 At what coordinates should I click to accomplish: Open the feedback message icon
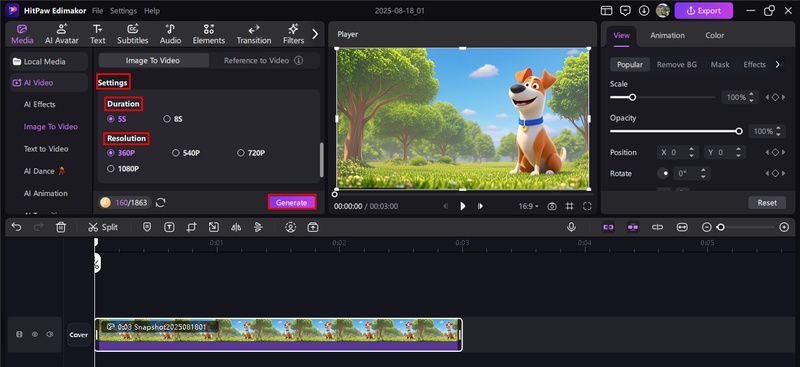pos(625,11)
